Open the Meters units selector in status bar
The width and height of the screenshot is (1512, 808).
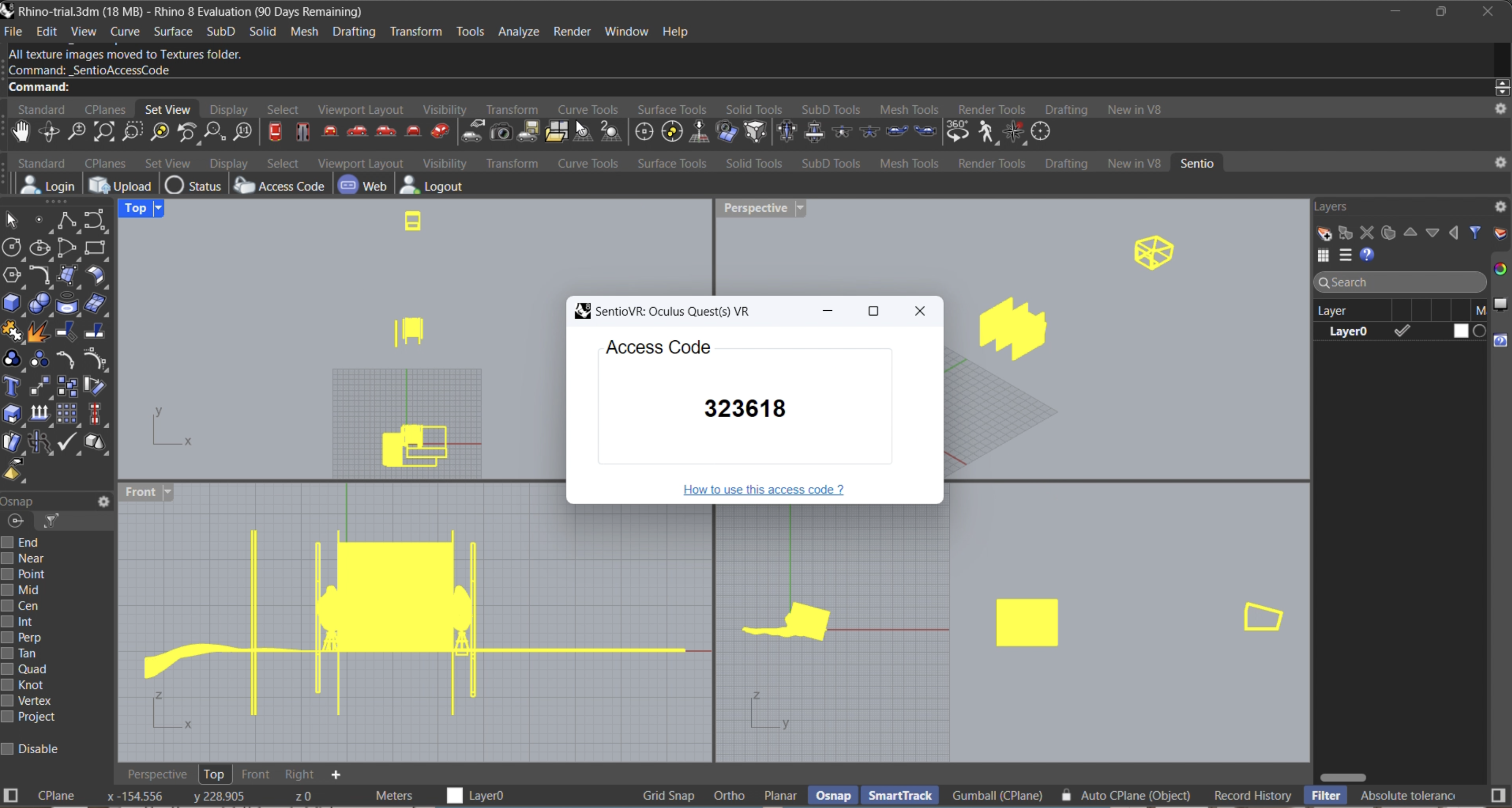(394, 796)
